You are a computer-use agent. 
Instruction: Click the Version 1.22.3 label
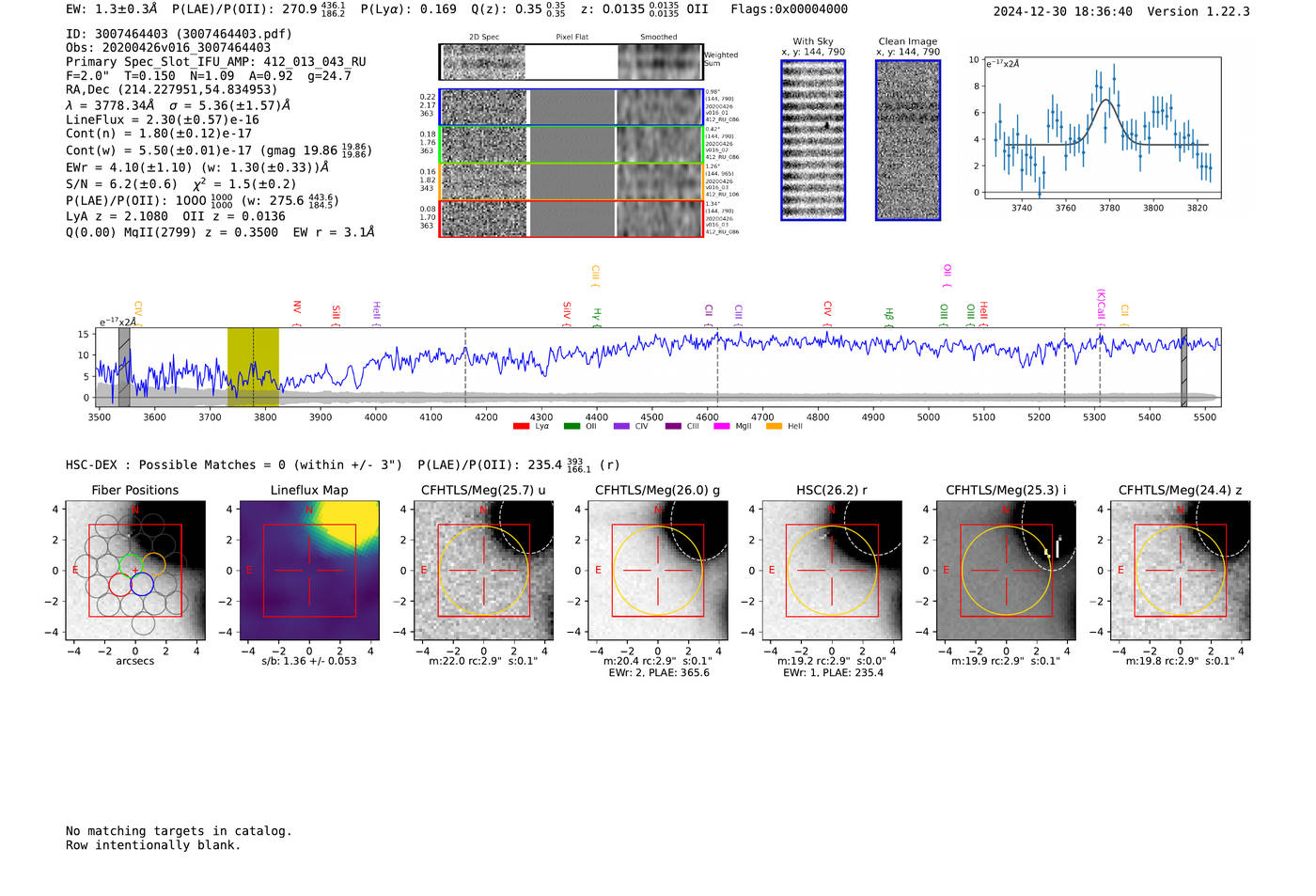pos(1199,11)
